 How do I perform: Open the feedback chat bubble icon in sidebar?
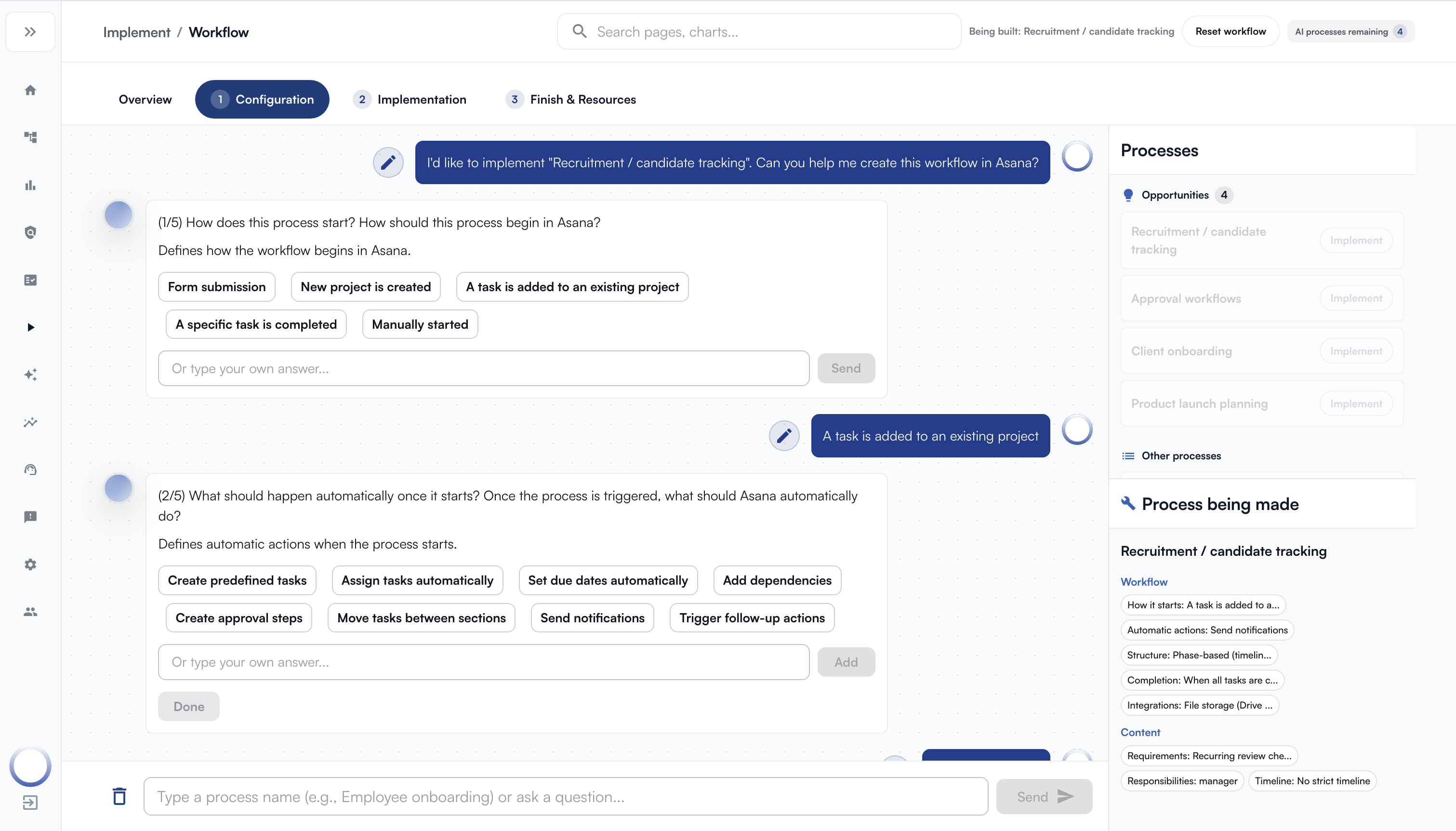(30, 517)
